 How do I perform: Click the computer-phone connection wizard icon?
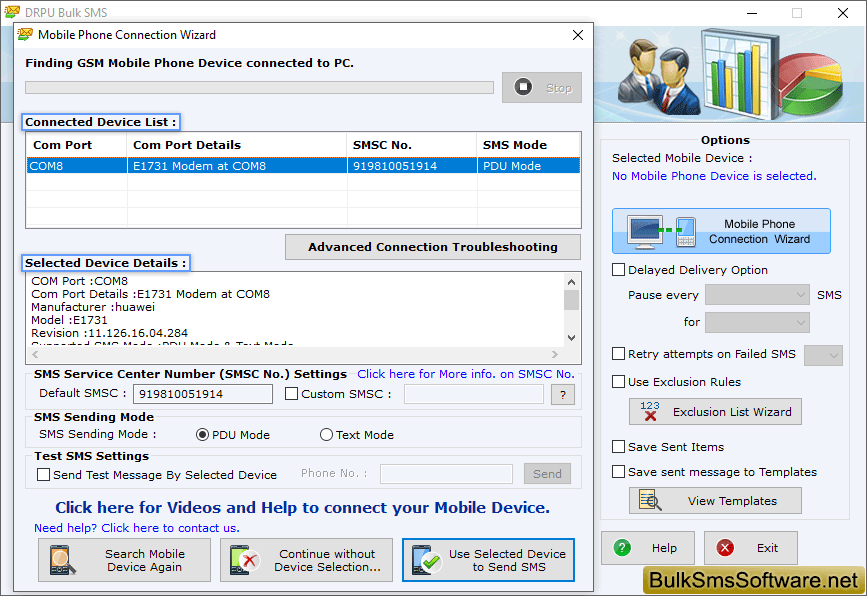pyautogui.click(x=661, y=231)
